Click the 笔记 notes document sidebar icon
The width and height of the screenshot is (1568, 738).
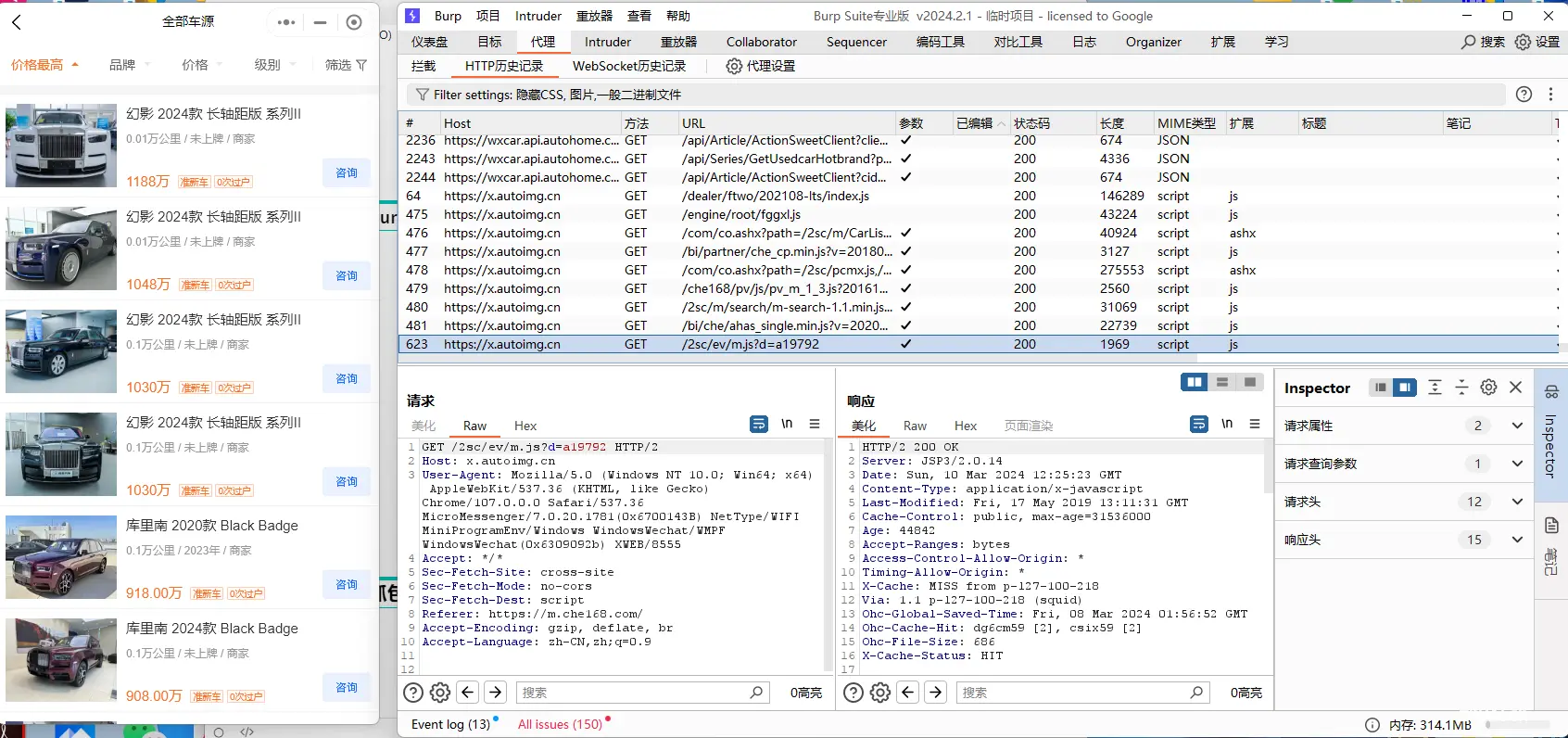pos(1551,526)
